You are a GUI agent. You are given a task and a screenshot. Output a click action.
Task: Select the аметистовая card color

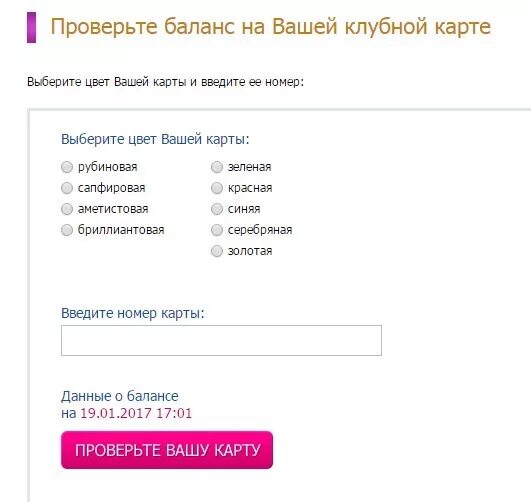click(67, 209)
